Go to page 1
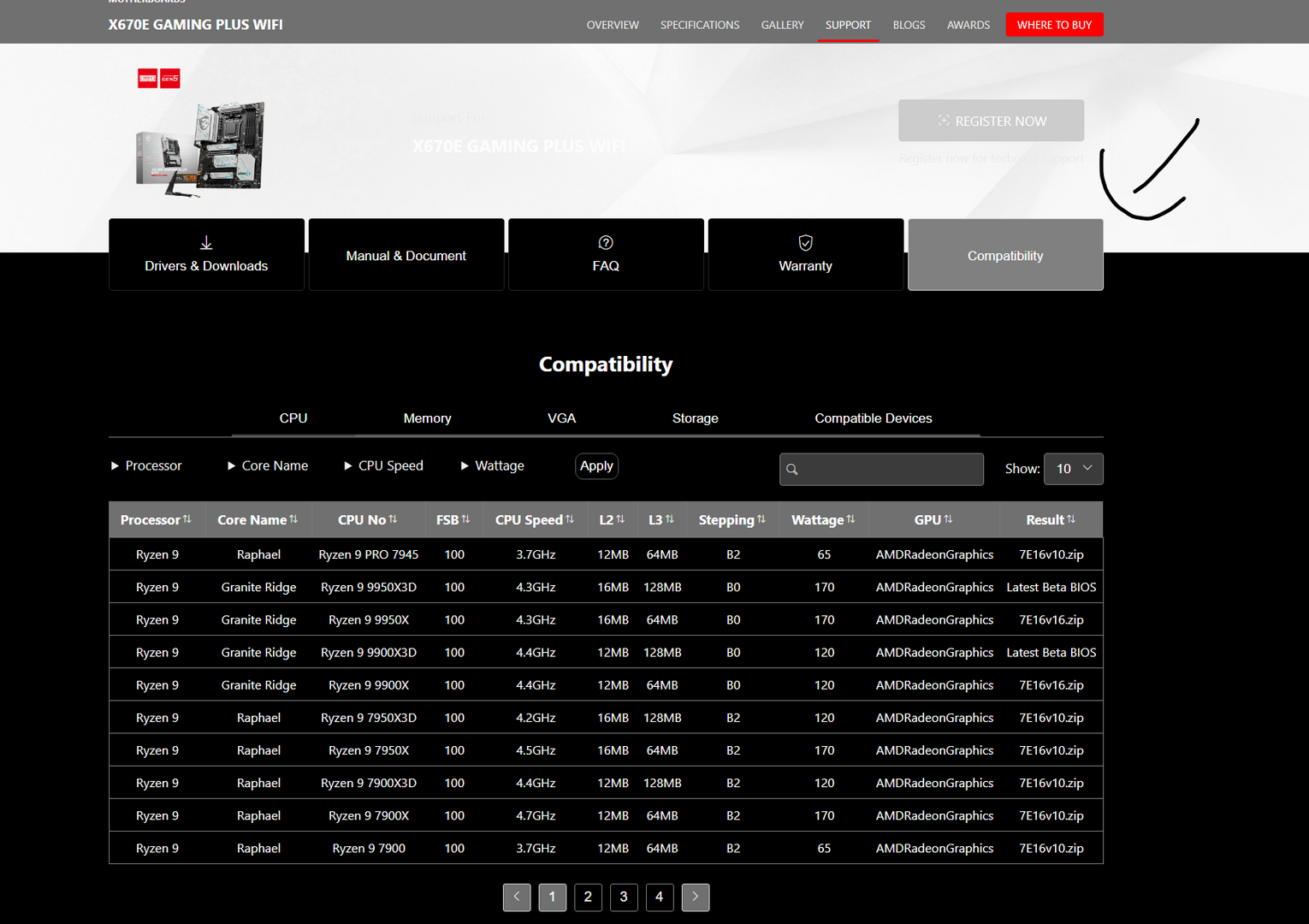This screenshot has width=1309, height=924. [x=553, y=897]
